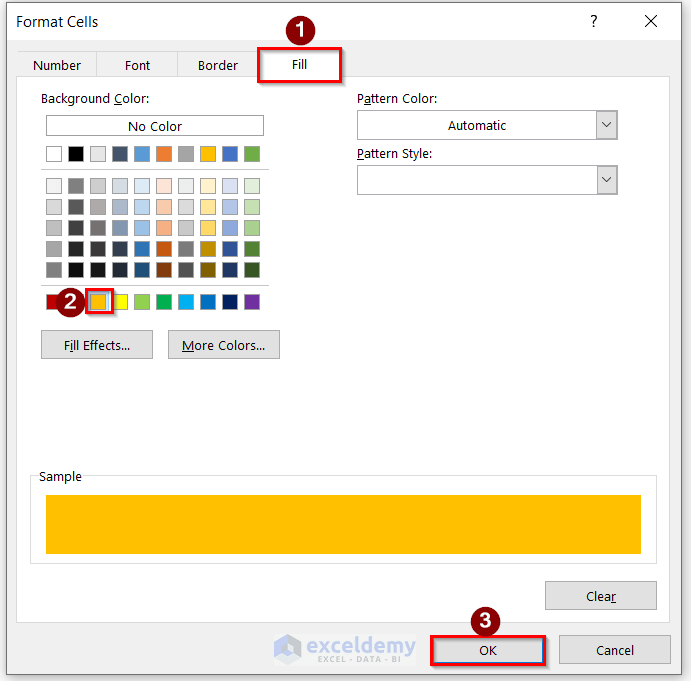Open More Colors dialog

pos(223,345)
